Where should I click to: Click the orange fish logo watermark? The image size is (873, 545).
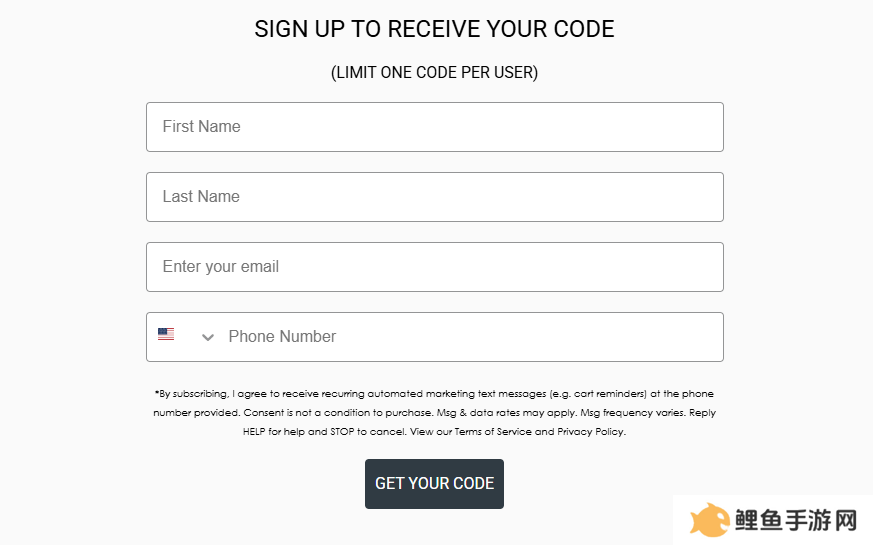[x=709, y=521]
